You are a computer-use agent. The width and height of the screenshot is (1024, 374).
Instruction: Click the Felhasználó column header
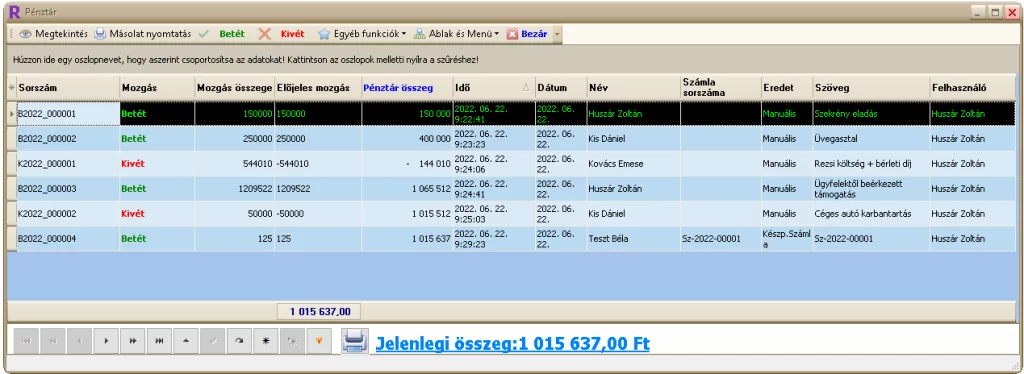click(x=973, y=87)
